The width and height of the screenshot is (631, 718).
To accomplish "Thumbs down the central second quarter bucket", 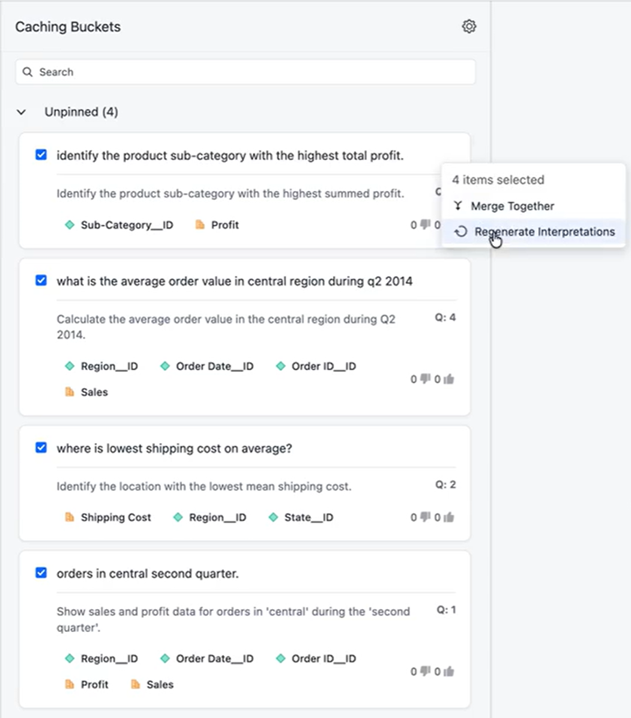I will point(425,672).
